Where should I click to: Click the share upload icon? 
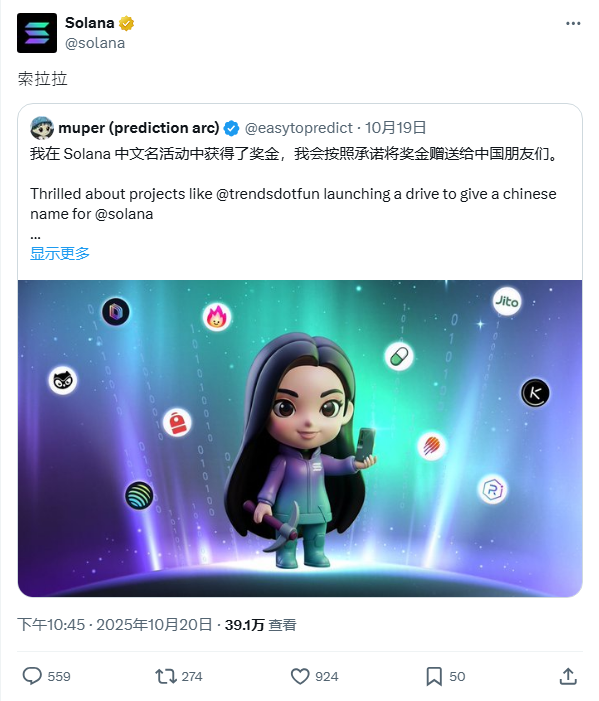pos(568,676)
